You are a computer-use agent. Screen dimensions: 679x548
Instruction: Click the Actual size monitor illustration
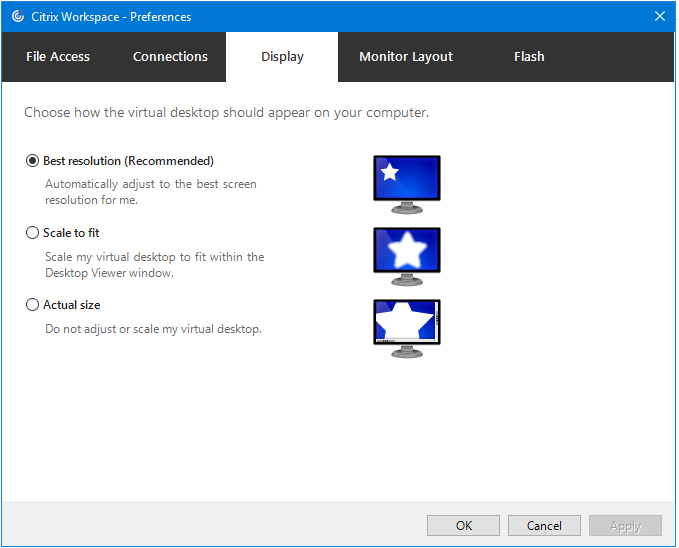point(407,329)
